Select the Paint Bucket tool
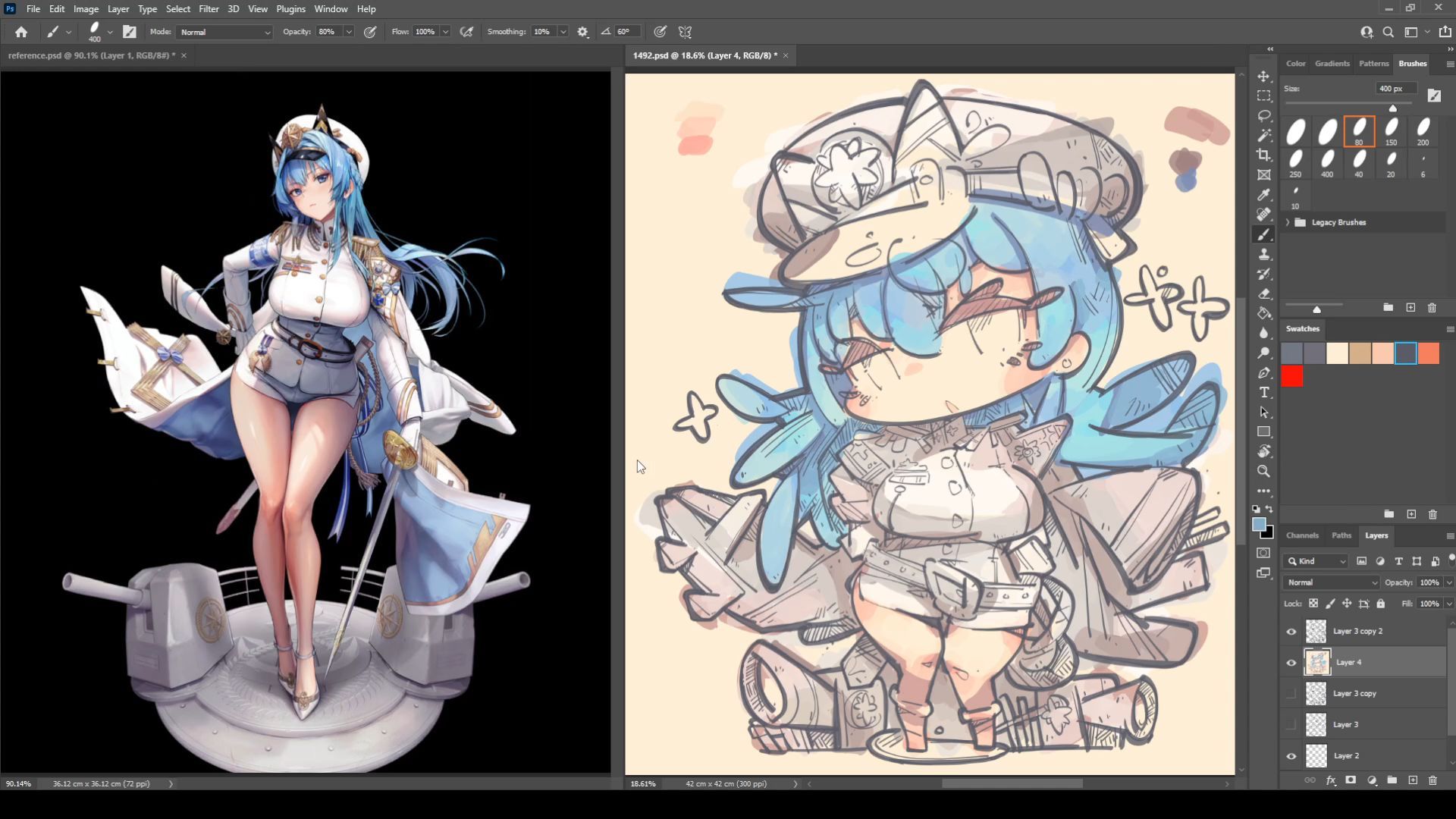The image size is (1456, 819). (x=1263, y=313)
